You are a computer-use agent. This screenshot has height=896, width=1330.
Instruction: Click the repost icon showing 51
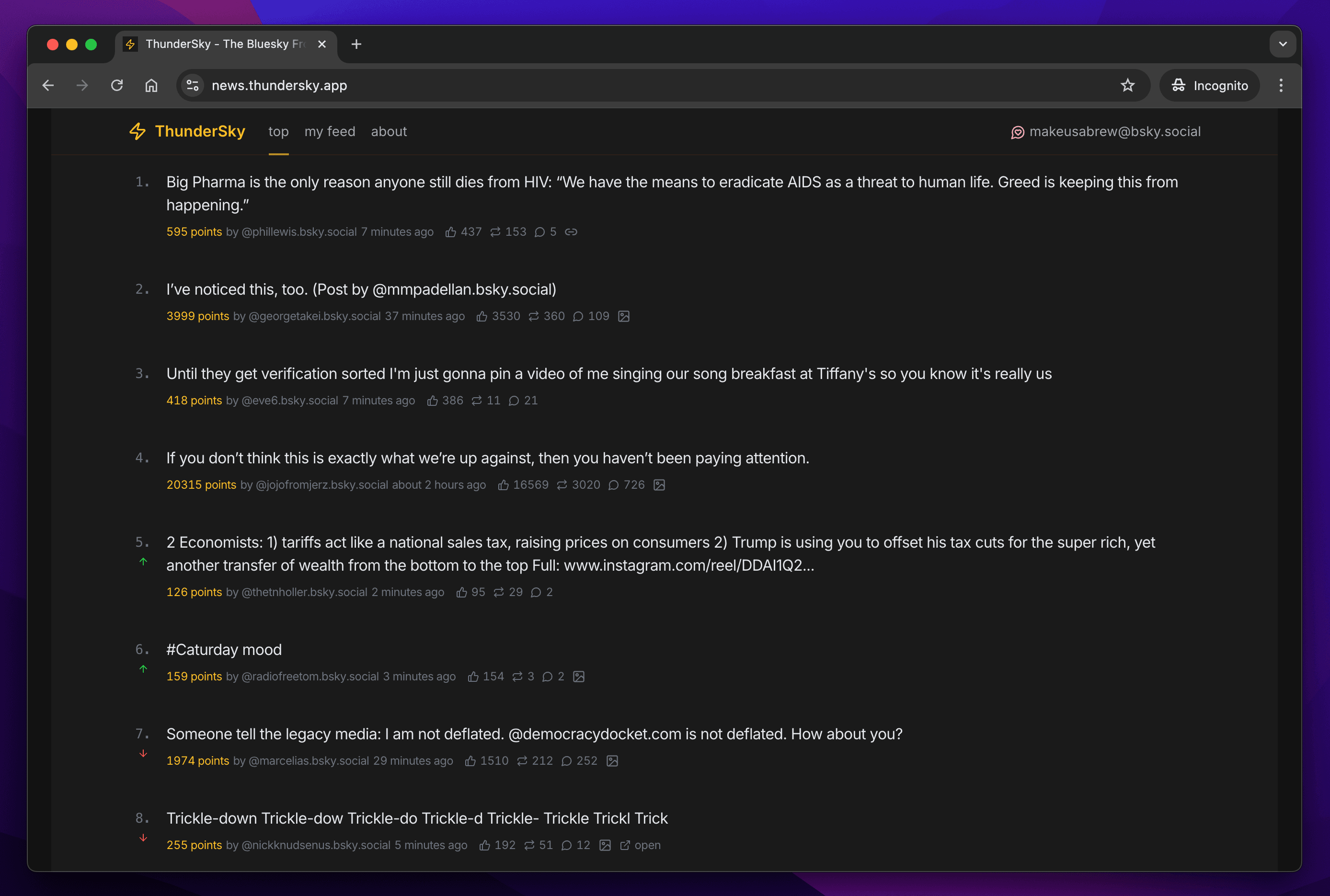tap(529, 845)
